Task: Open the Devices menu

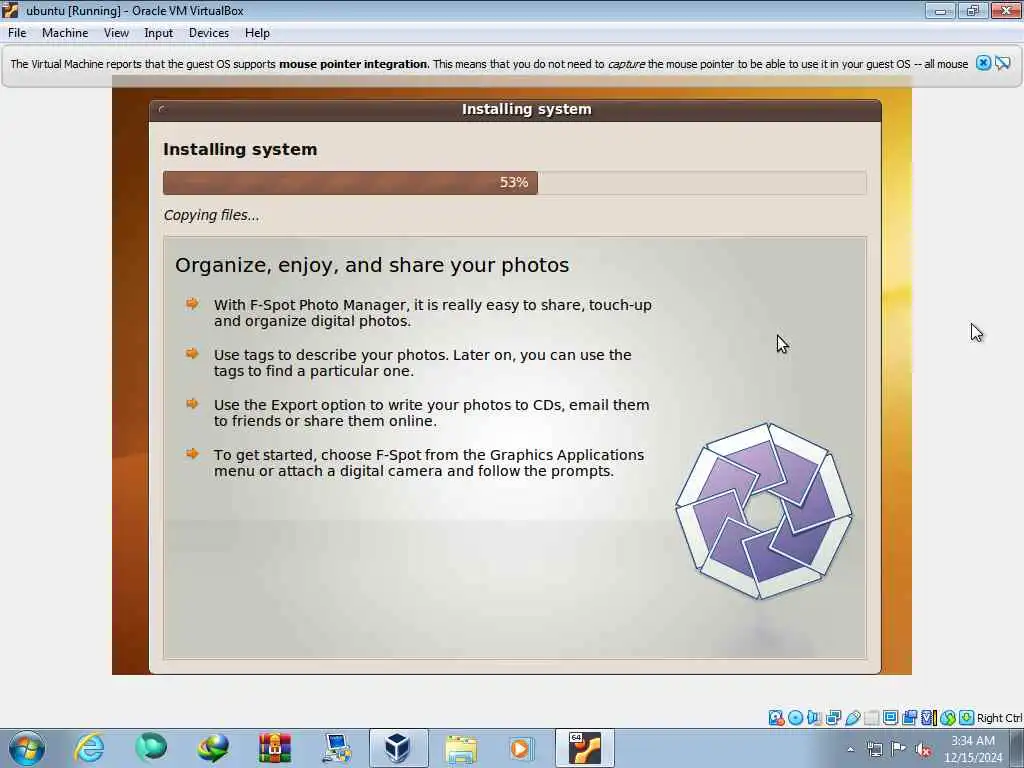Action: [208, 33]
